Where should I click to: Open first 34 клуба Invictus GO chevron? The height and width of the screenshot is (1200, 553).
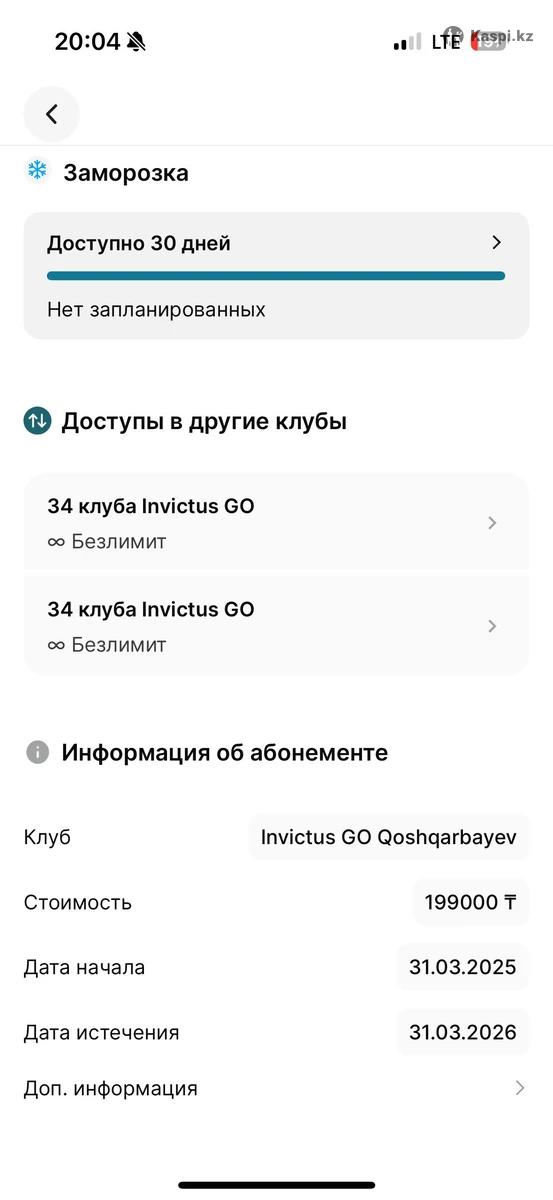491,523
